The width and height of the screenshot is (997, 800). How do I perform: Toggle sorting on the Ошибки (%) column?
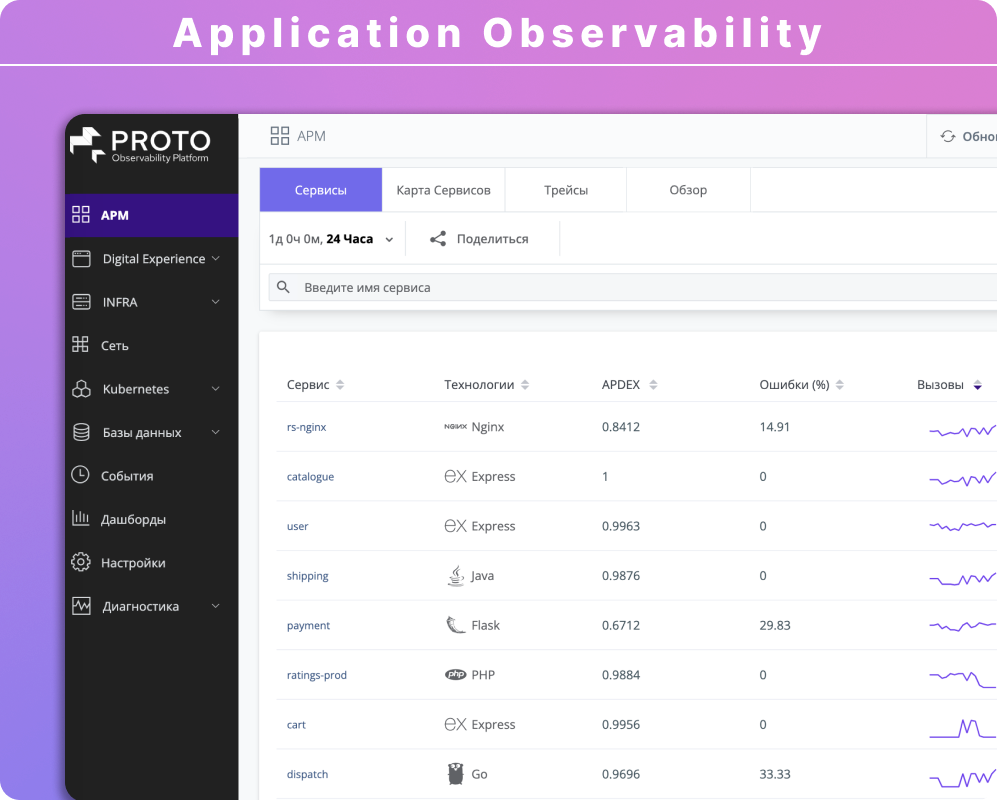839,384
